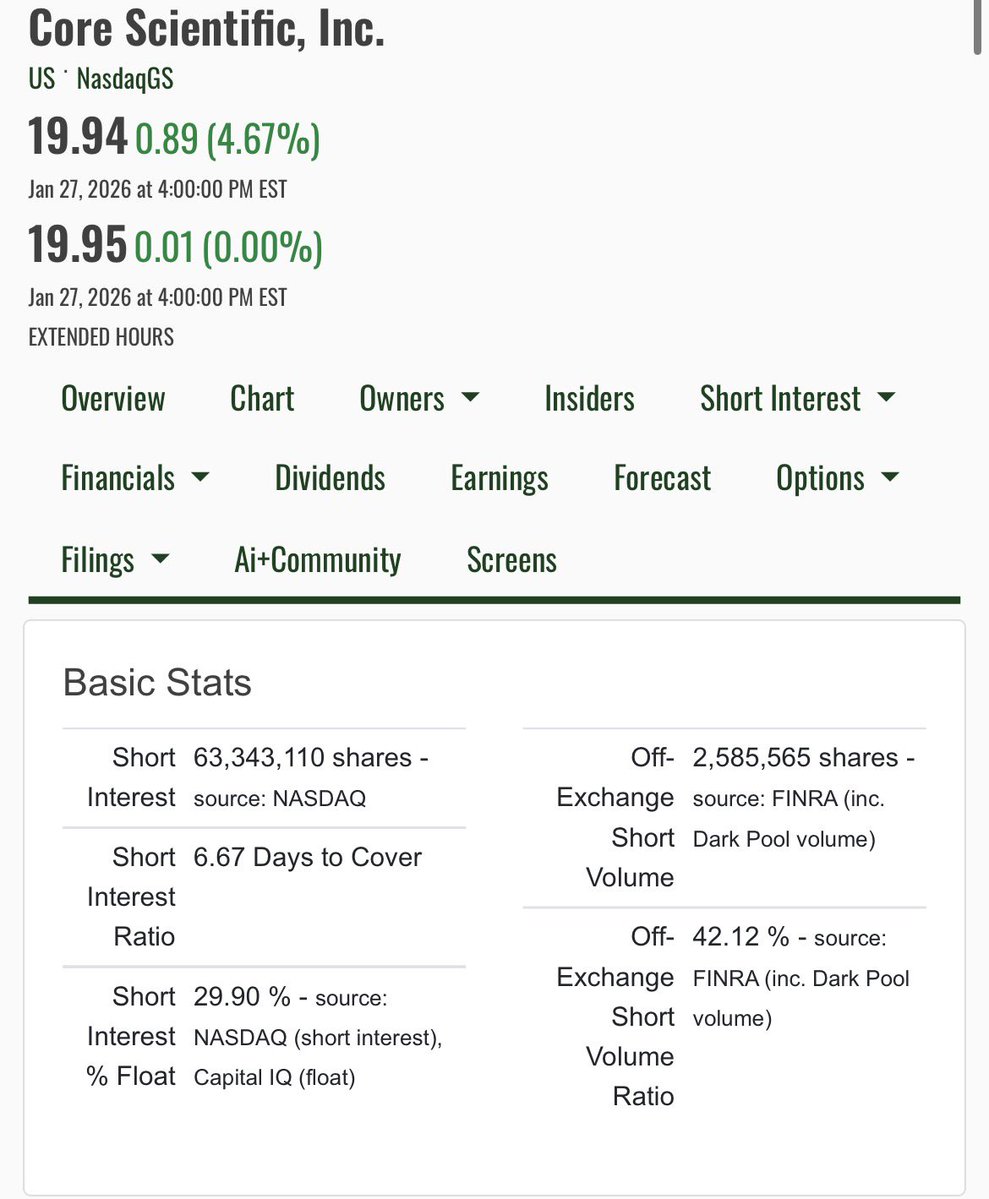989x1199 pixels.
Task: Expand the Short Interest dropdown
Action: coord(797,398)
